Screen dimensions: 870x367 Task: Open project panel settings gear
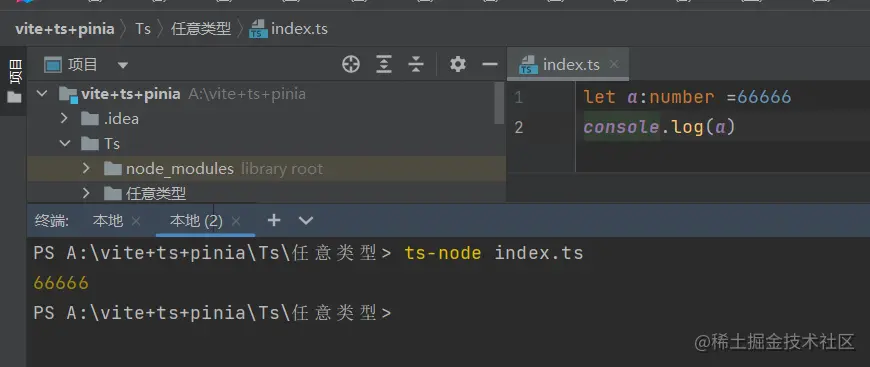(458, 64)
